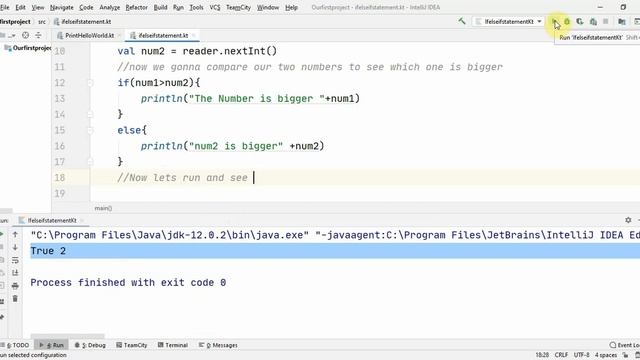Open the Edit menu
Image resolution: width=640 pixels, height=360 pixels.
pyautogui.click(x=20, y=7)
